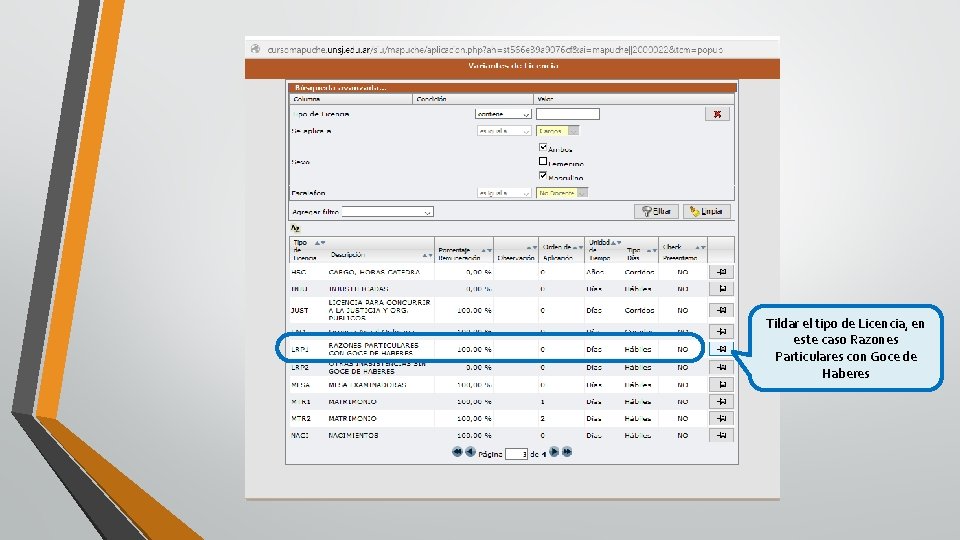Select the LRP2 Sin Goce de Haberes row button
This screenshot has width=960, height=540.
click(721, 367)
